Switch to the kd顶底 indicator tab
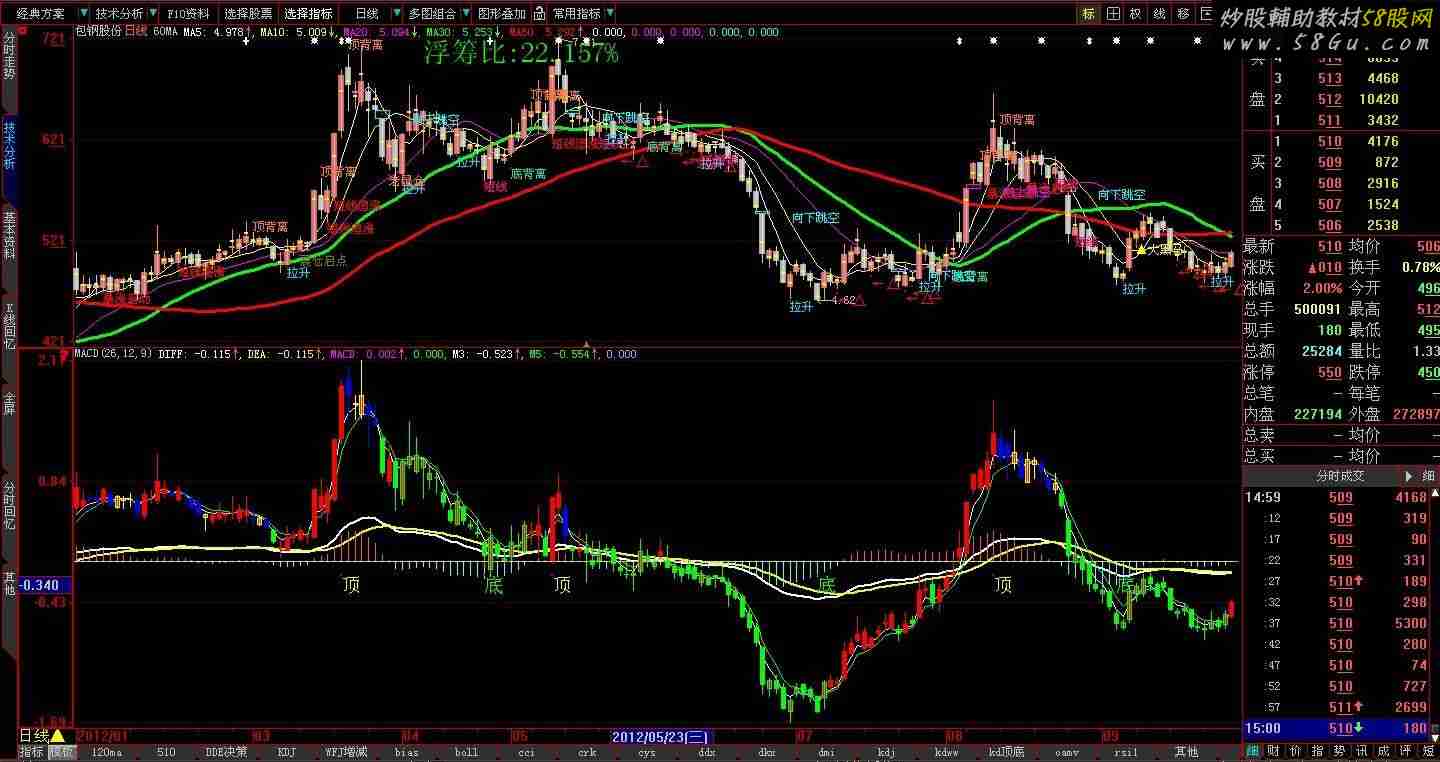The height and width of the screenshot is (762, 1440). pos(1006,752)
